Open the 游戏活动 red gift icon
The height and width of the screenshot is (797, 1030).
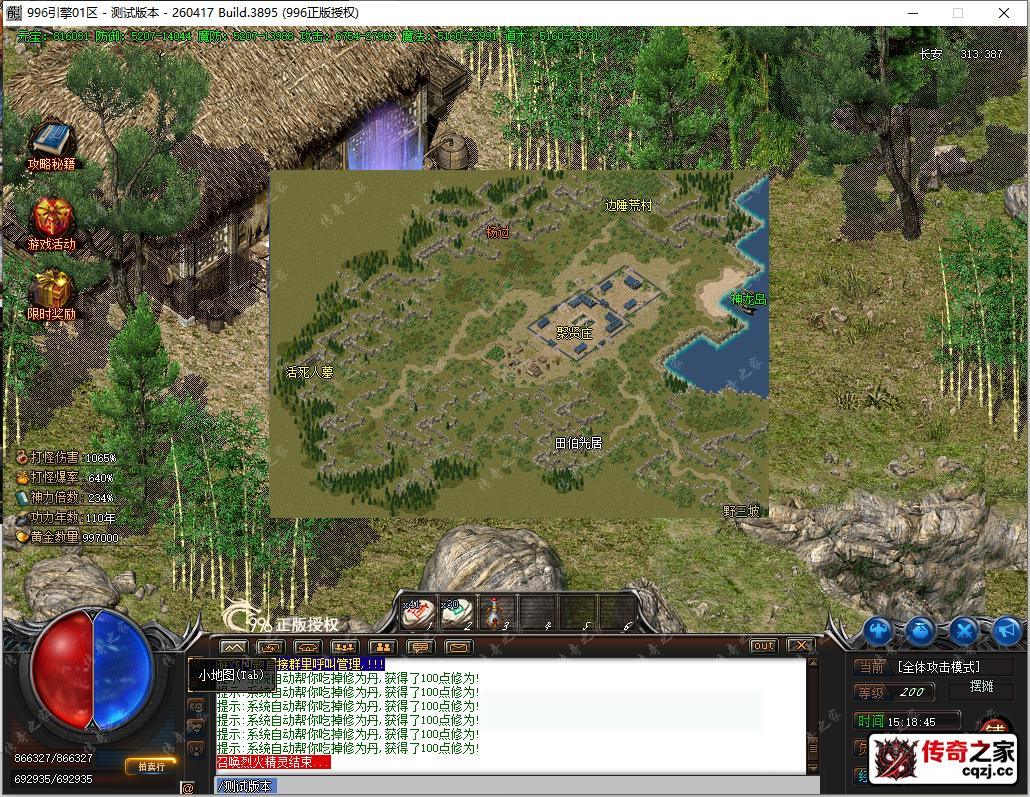[x=51, y=225]
